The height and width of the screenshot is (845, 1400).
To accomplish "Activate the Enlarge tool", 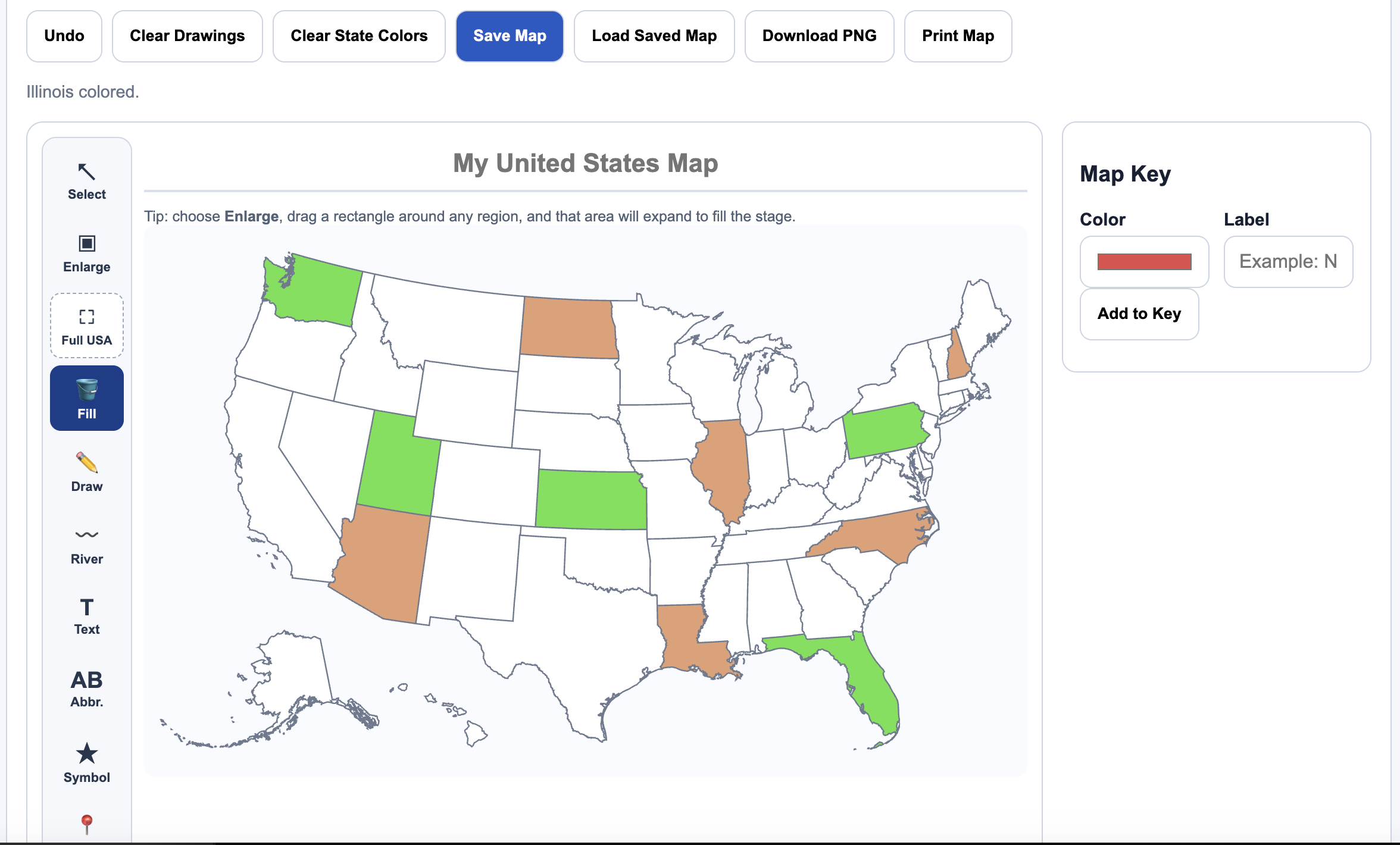I will coord(87,254).
